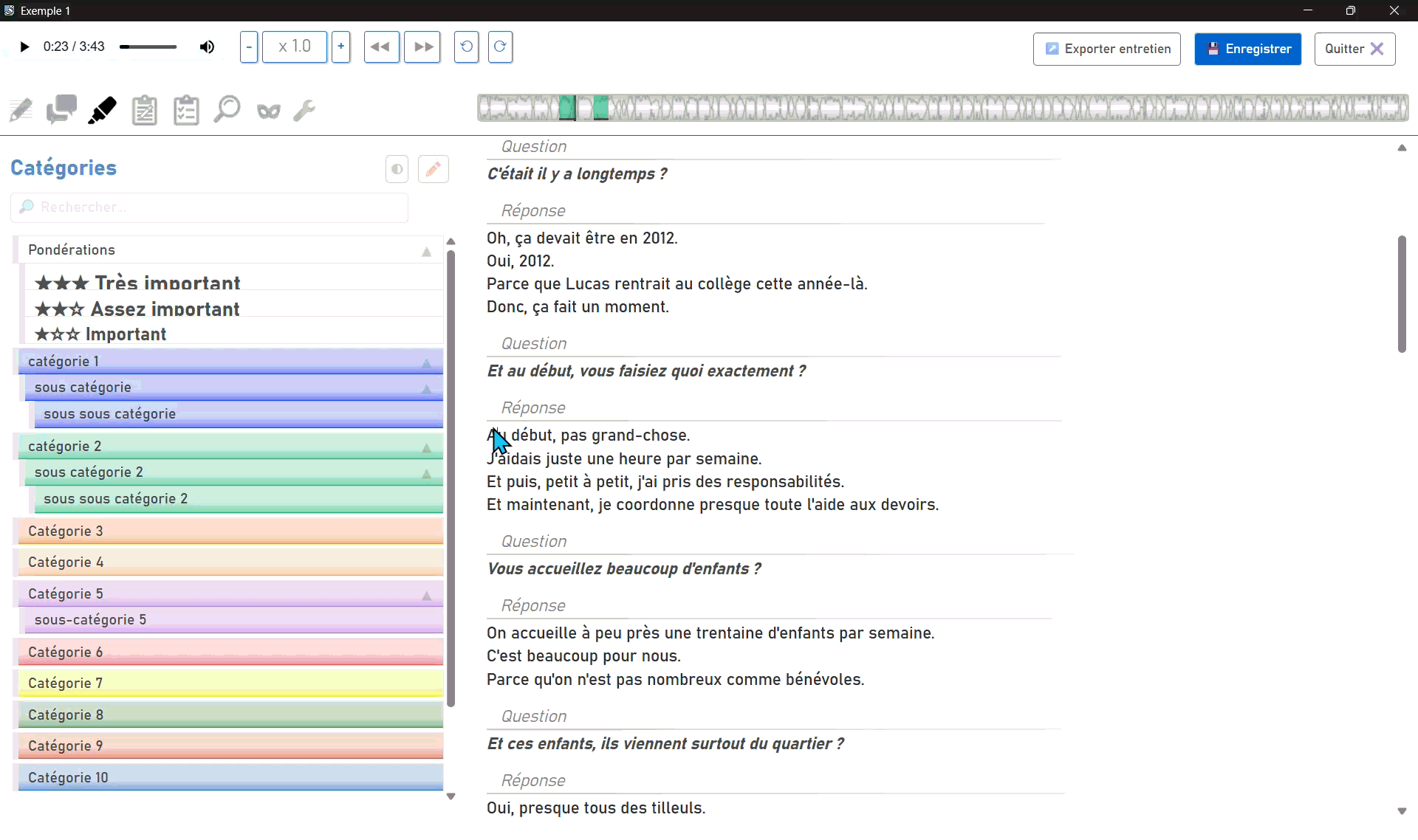Click the Rechercher category search field
Screen dimensions: 1418x840
[210, 207]
